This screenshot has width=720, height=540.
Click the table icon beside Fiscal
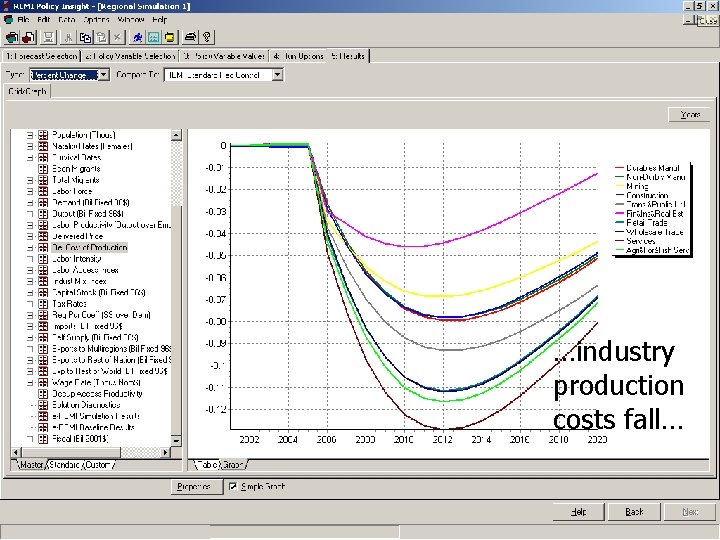pos(43,439)
